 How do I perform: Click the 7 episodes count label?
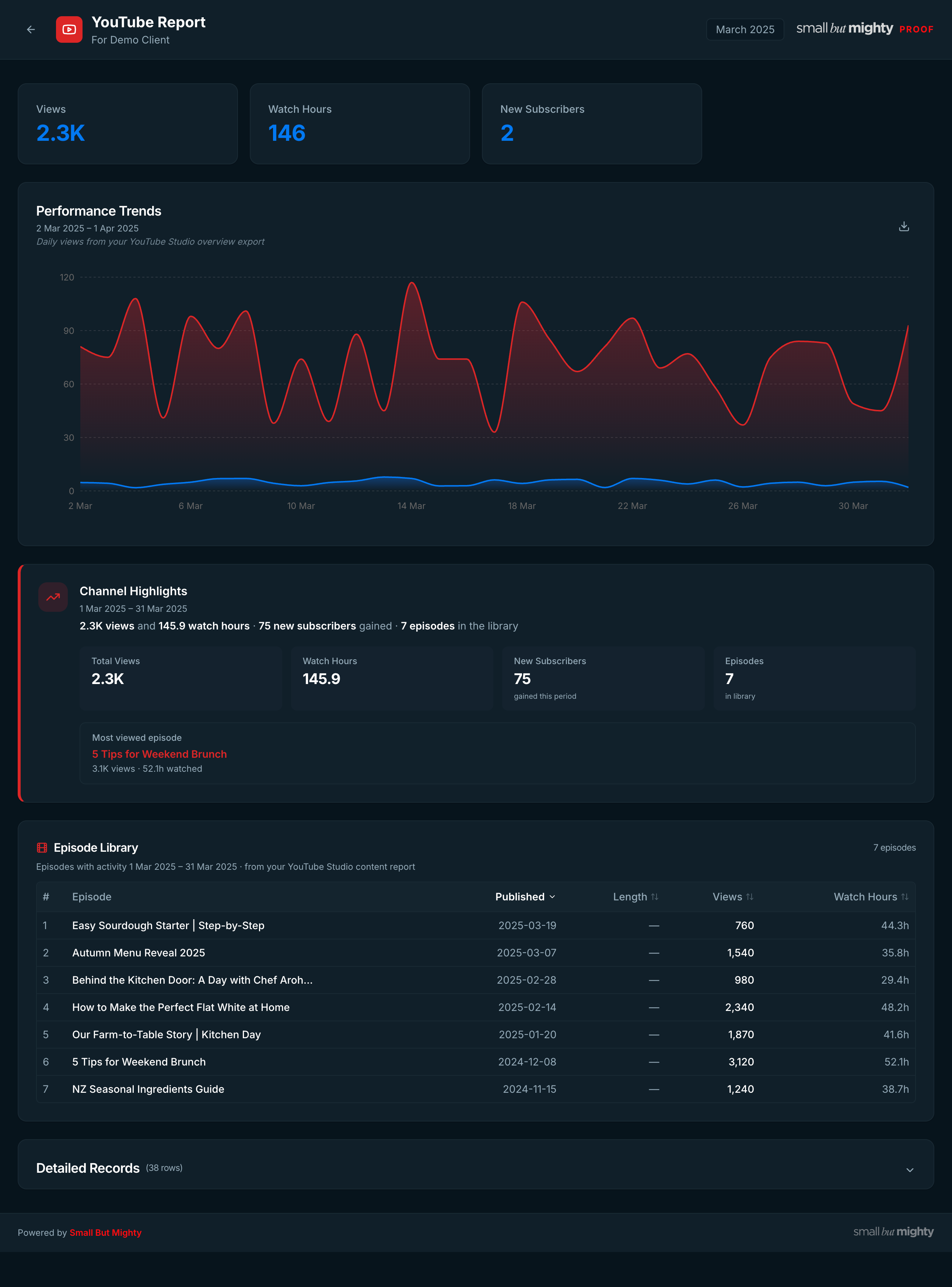tap(895, 848)
